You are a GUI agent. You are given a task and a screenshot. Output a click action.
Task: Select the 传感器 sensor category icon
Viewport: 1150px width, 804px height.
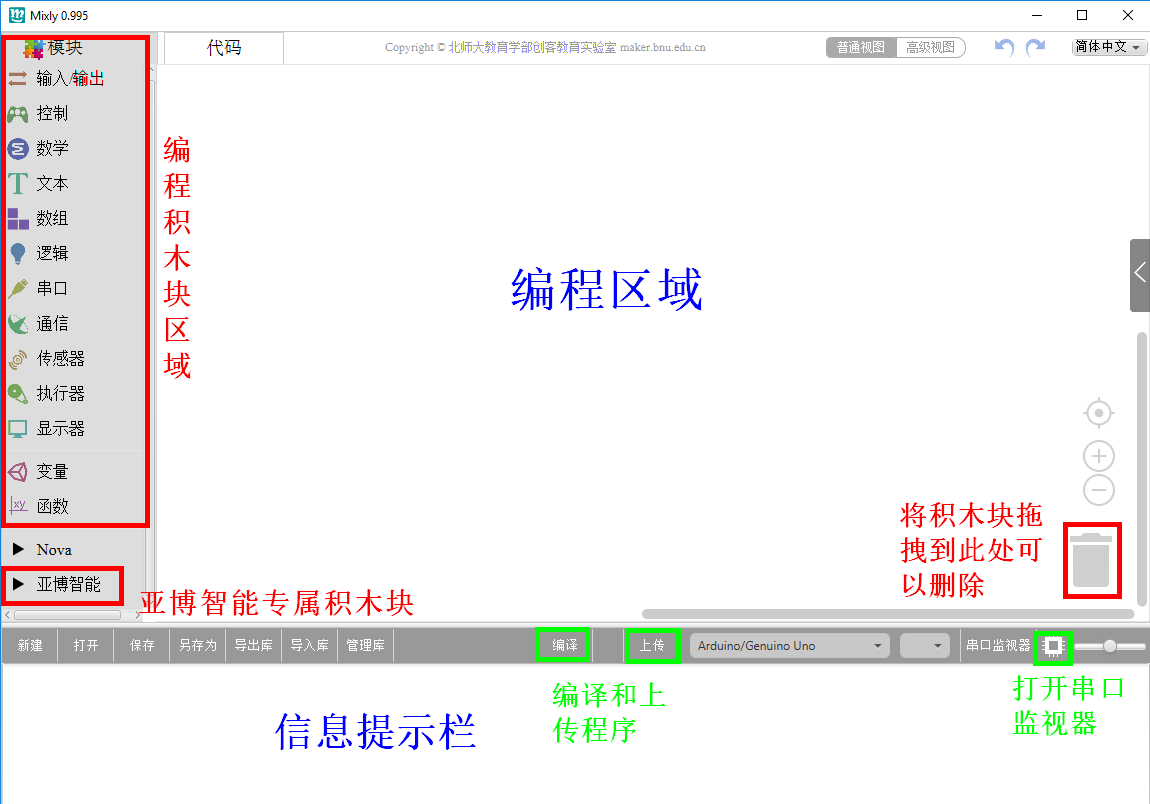coord(18,358)
